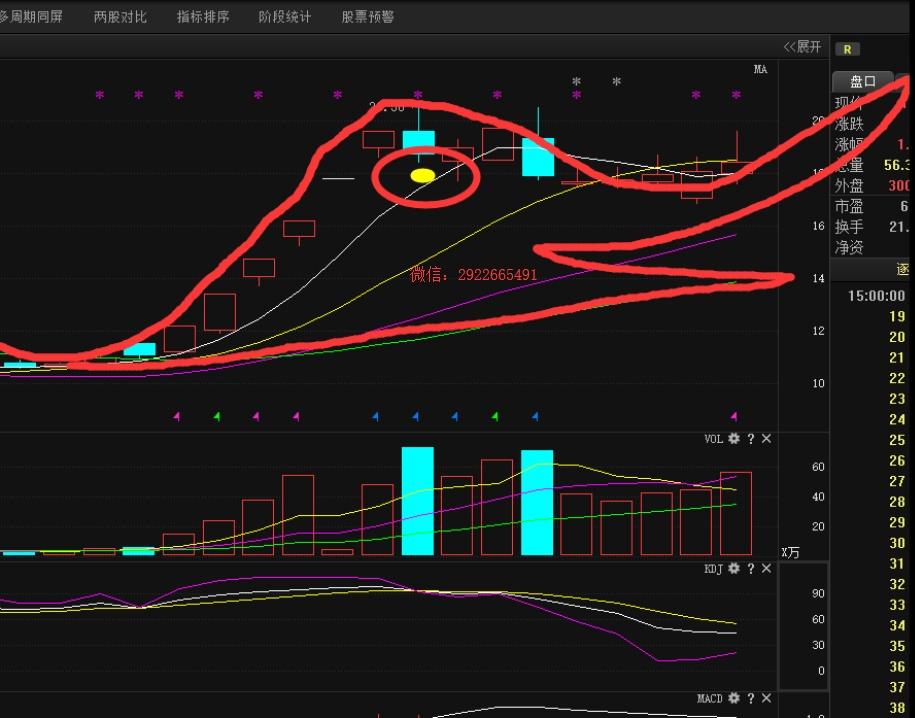Open the VOL indicator settings gear
This screenshot has height=718, width=915.
(734, 438)
